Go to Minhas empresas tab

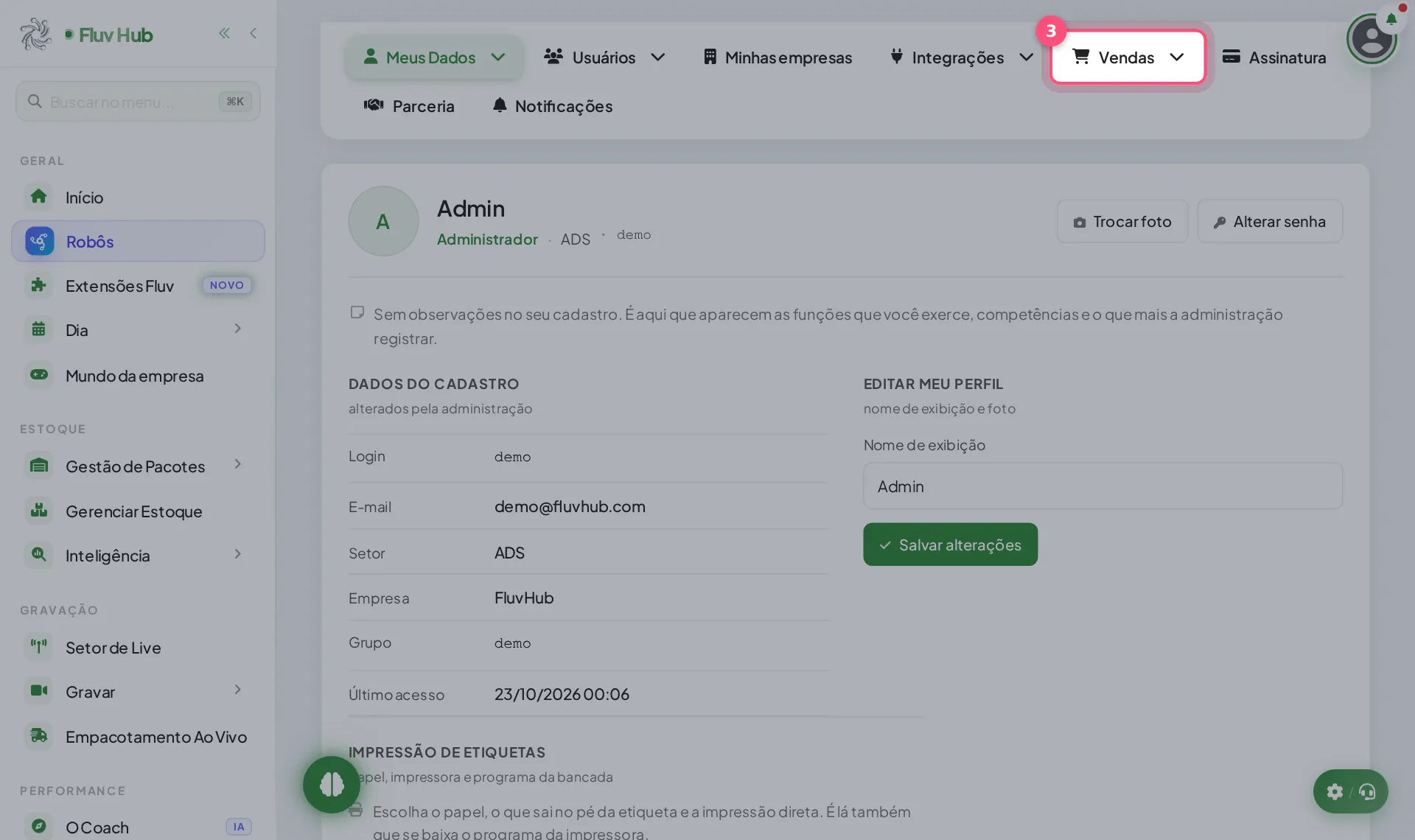(x=778, y=57)
